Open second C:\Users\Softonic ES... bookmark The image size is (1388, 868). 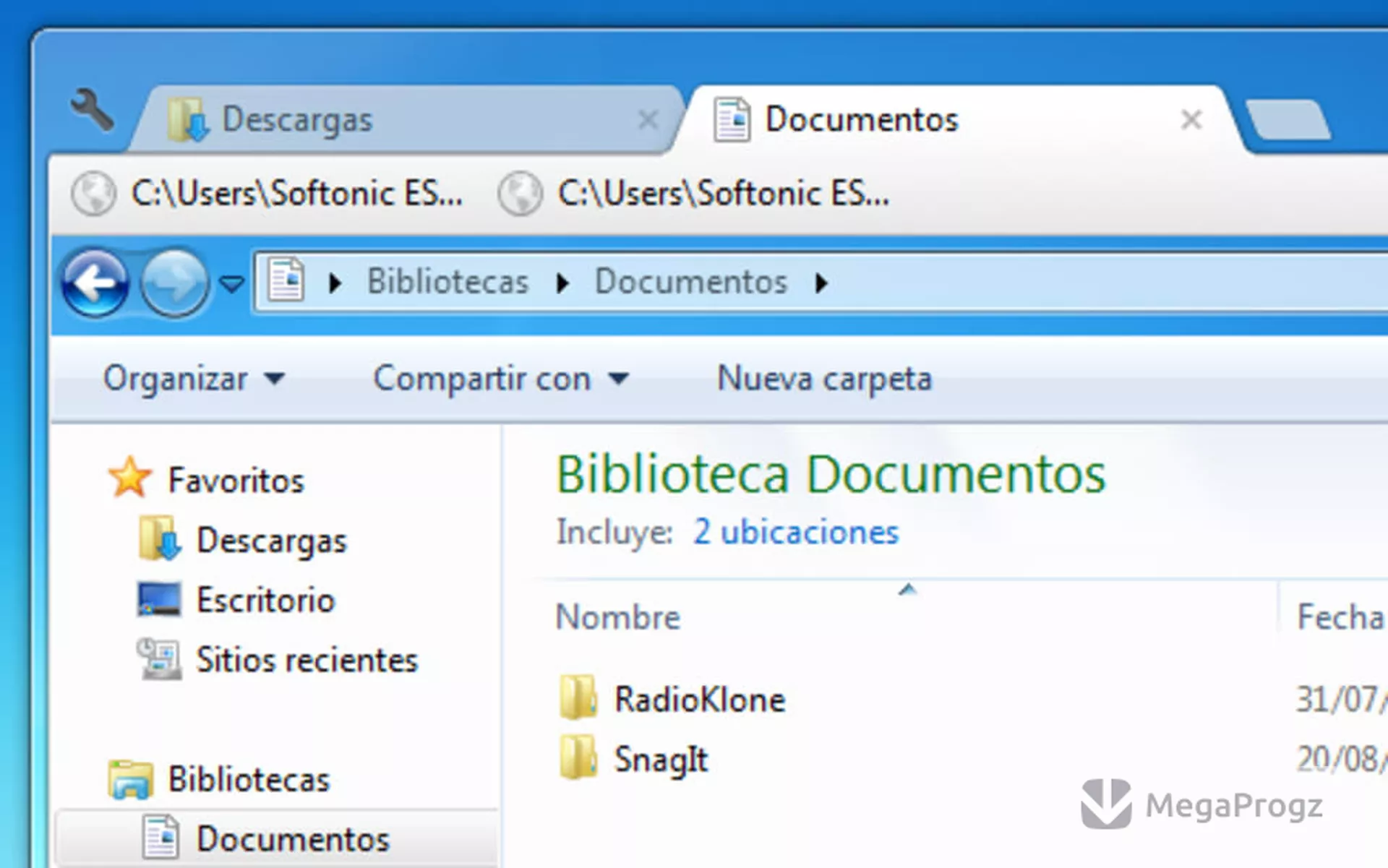click(x=694, y=194)
